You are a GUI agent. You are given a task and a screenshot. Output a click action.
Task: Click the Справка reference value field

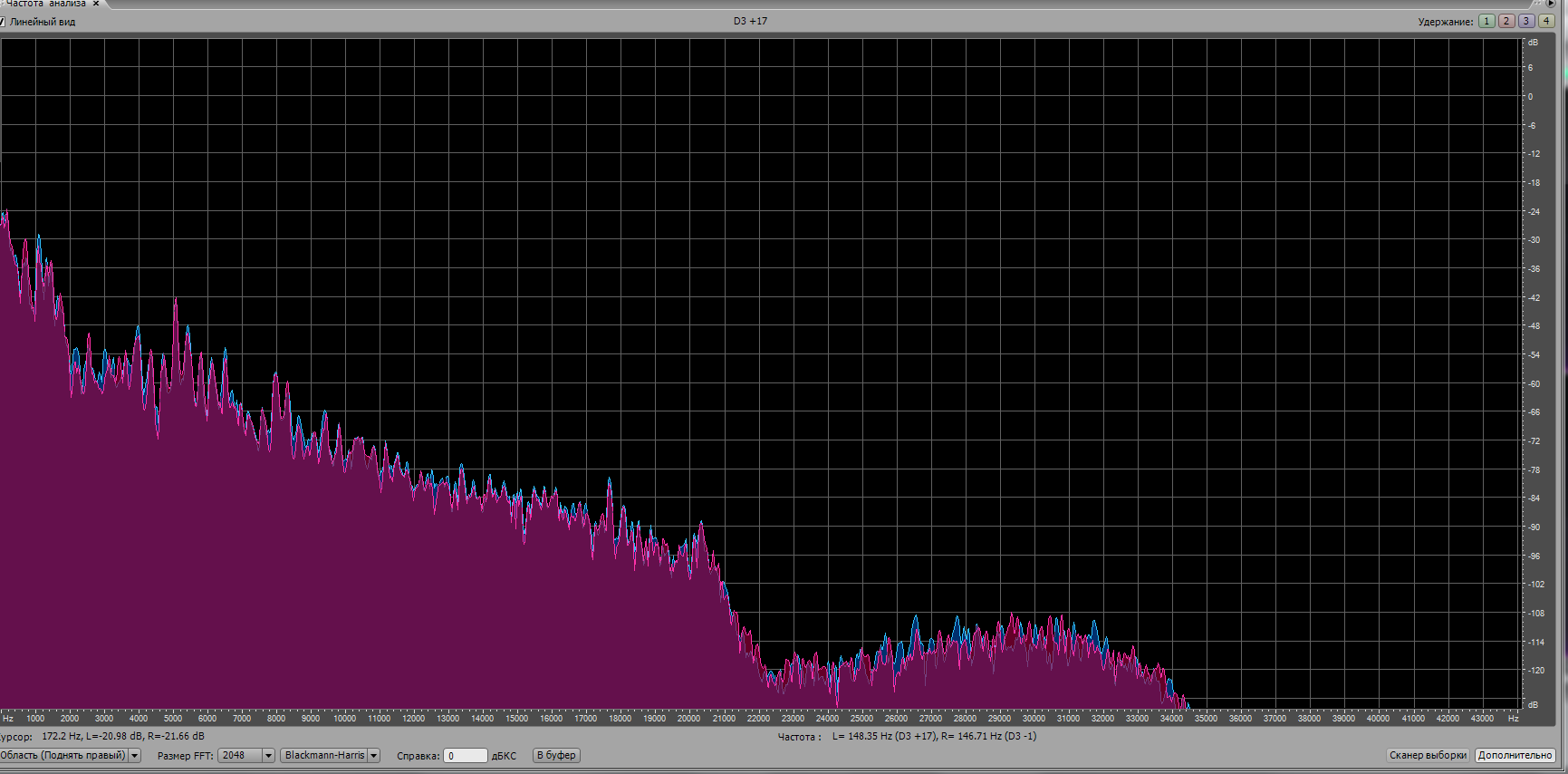[465, 756]
